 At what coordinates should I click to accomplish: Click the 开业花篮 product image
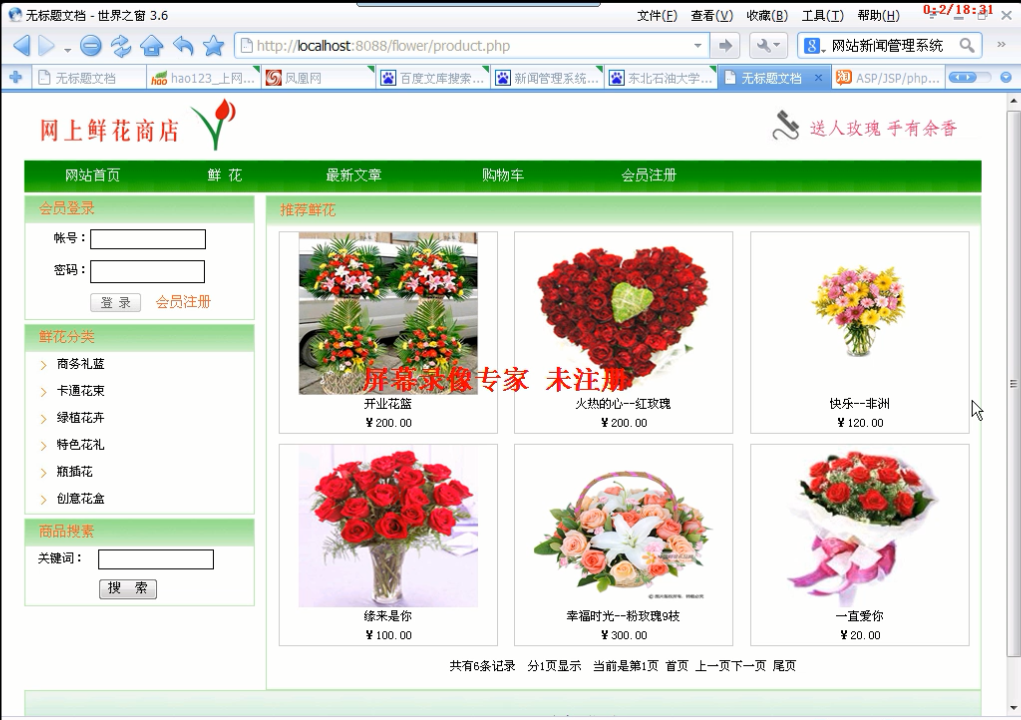tap(388, 313)
